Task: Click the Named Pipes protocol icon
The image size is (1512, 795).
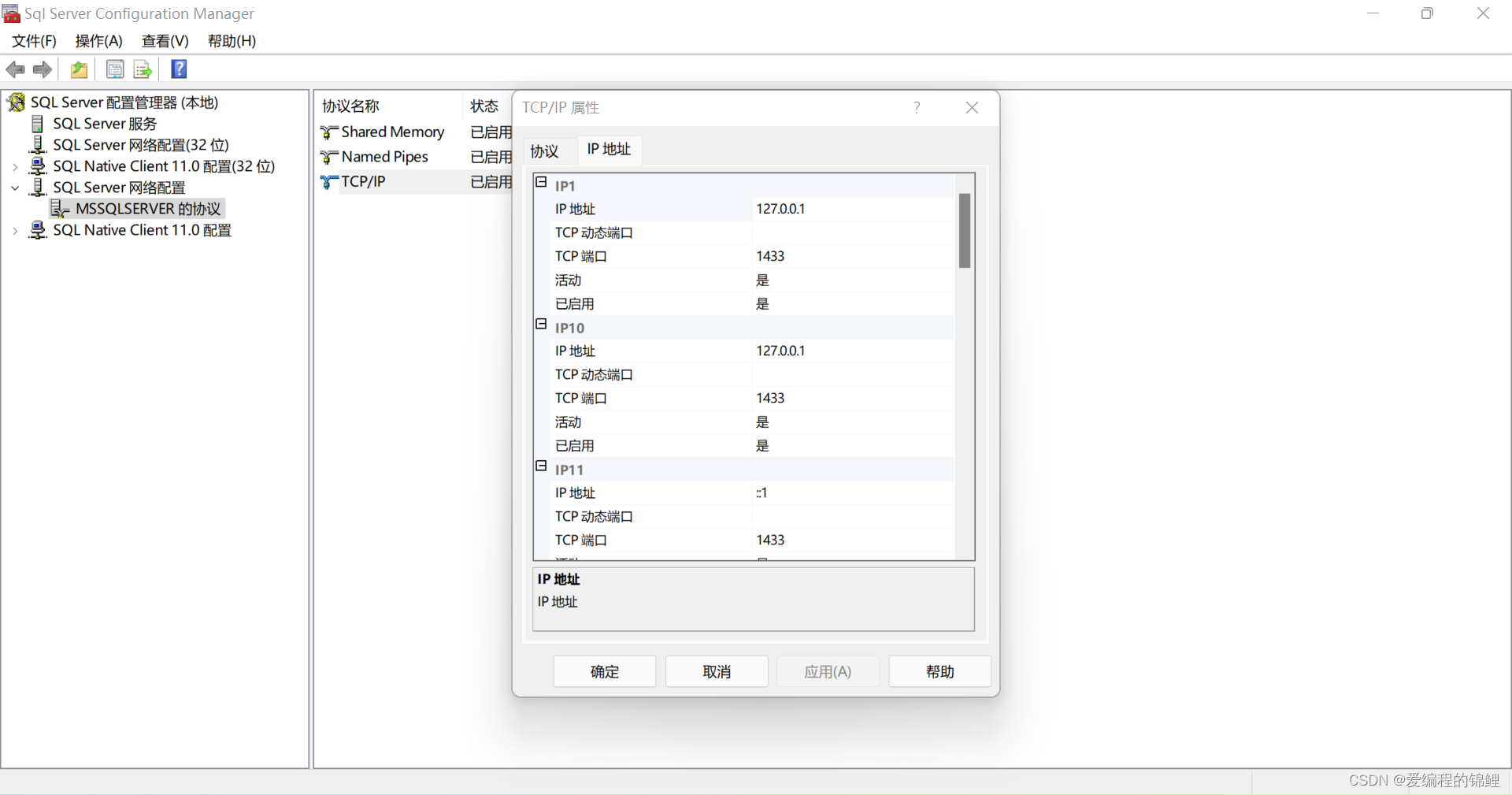Action: (329, 158)
